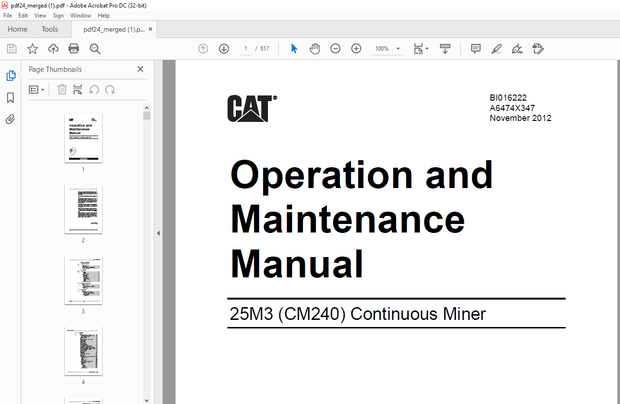
Task: Select page 1 thumbnail
Action: 83,138
